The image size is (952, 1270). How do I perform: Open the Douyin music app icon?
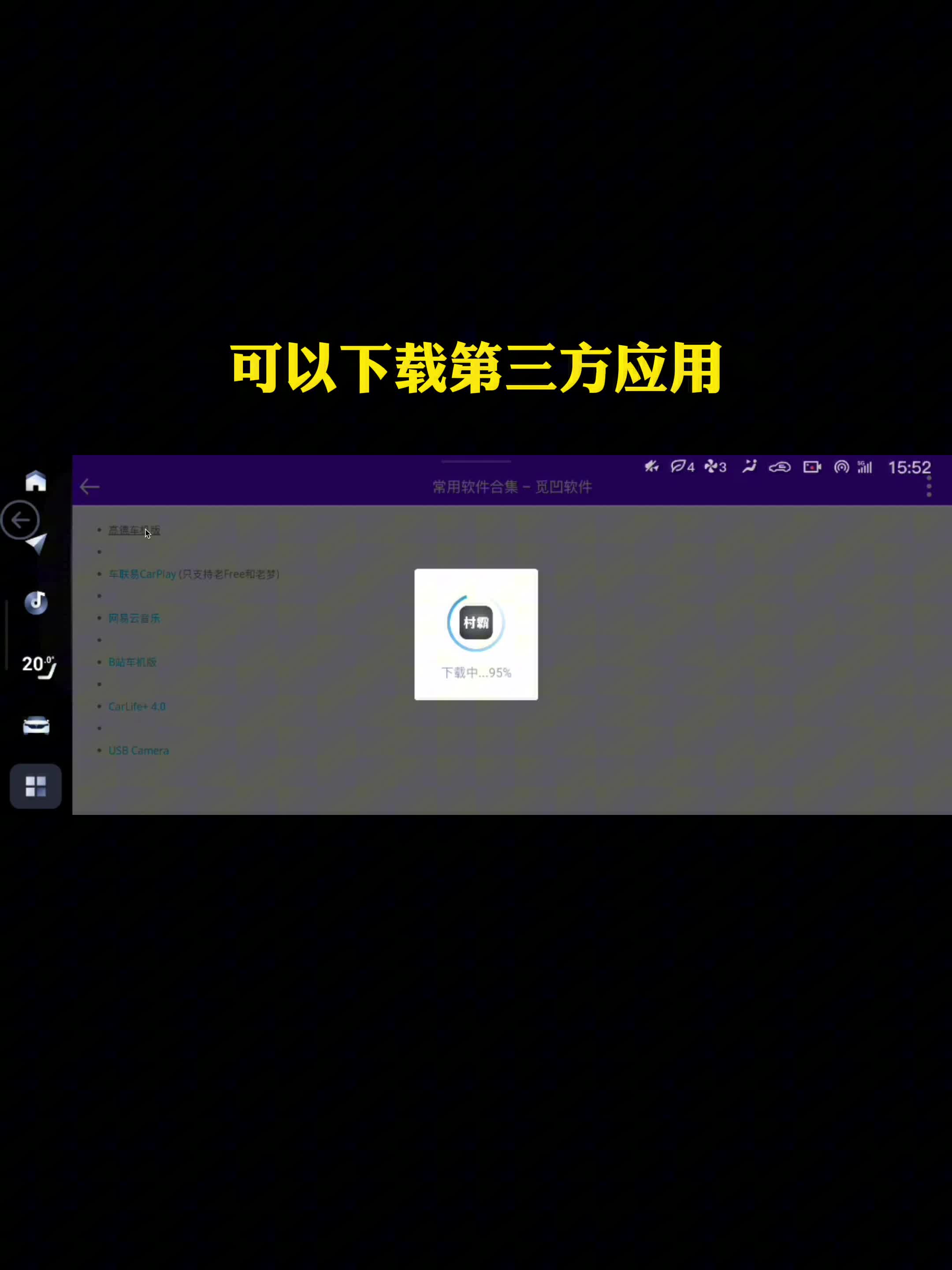[x=36, y=602]
